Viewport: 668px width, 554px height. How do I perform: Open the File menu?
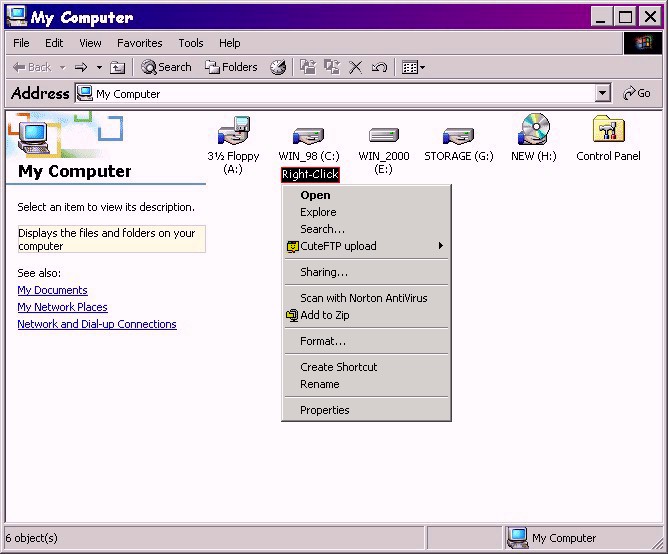click(x=21, y=43)
